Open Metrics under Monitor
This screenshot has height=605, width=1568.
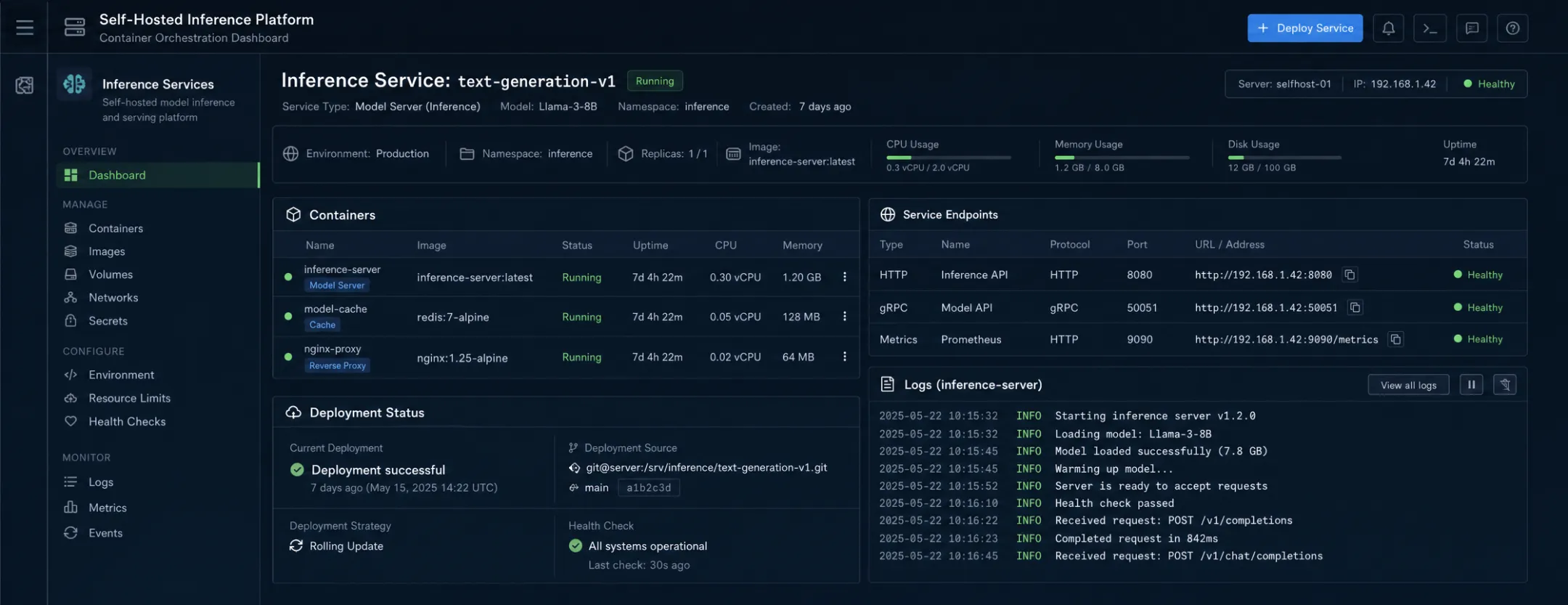point(95,508)
